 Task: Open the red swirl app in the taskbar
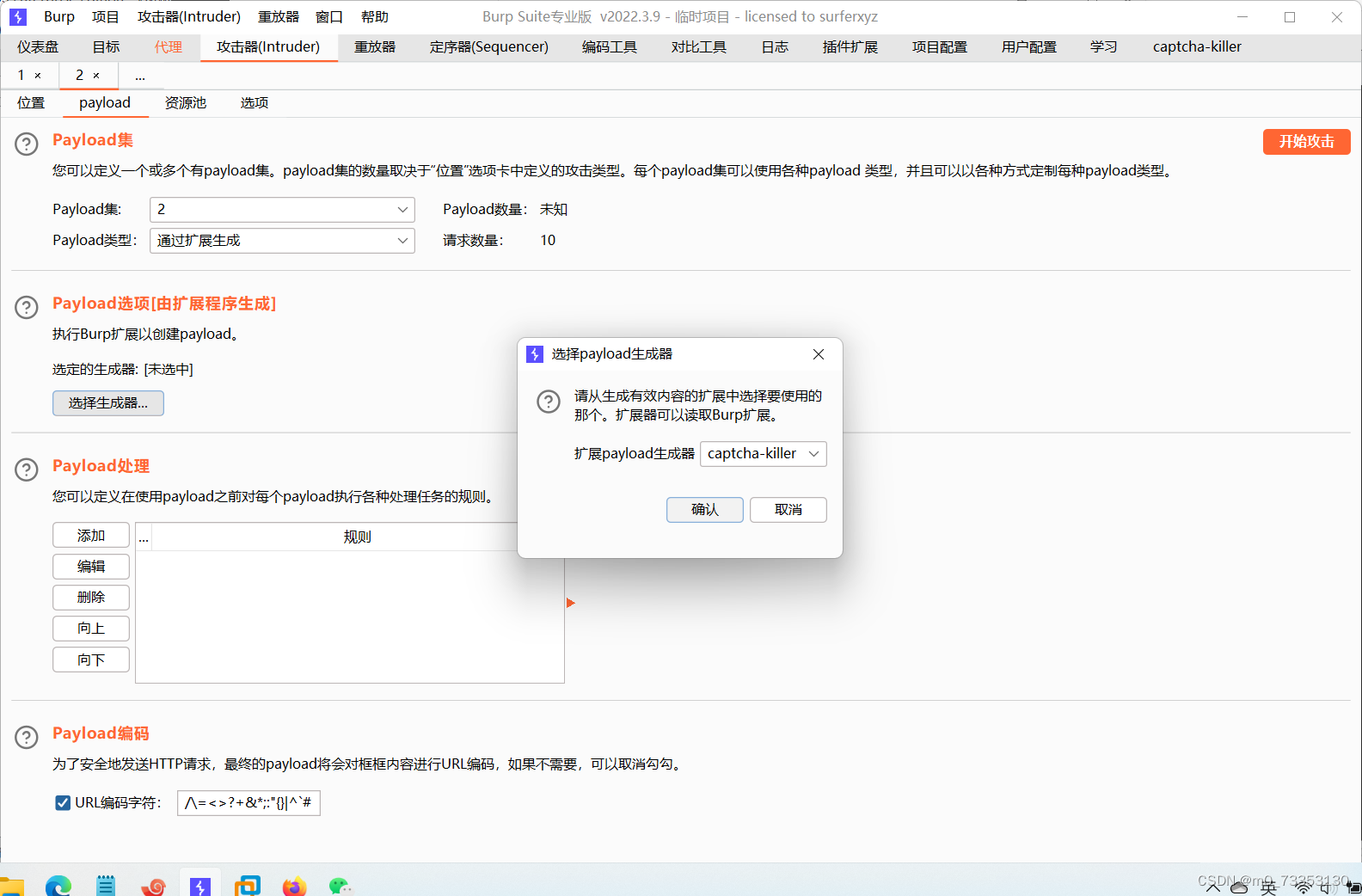click(153, 886)
